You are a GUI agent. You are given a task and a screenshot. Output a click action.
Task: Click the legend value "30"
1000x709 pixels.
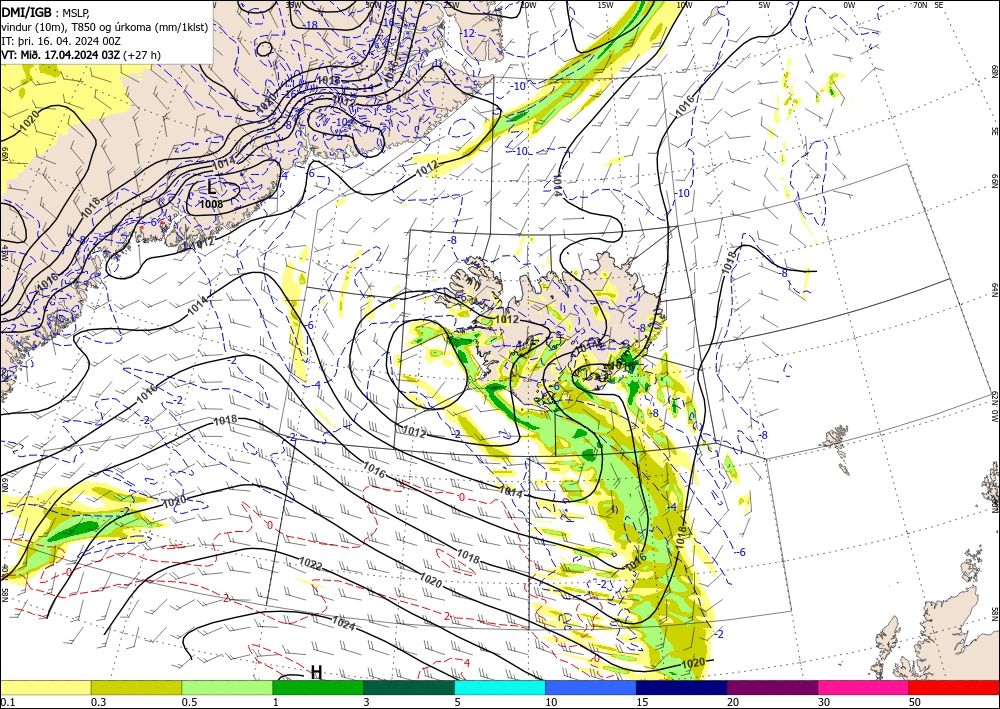click(x=824, y=702)
